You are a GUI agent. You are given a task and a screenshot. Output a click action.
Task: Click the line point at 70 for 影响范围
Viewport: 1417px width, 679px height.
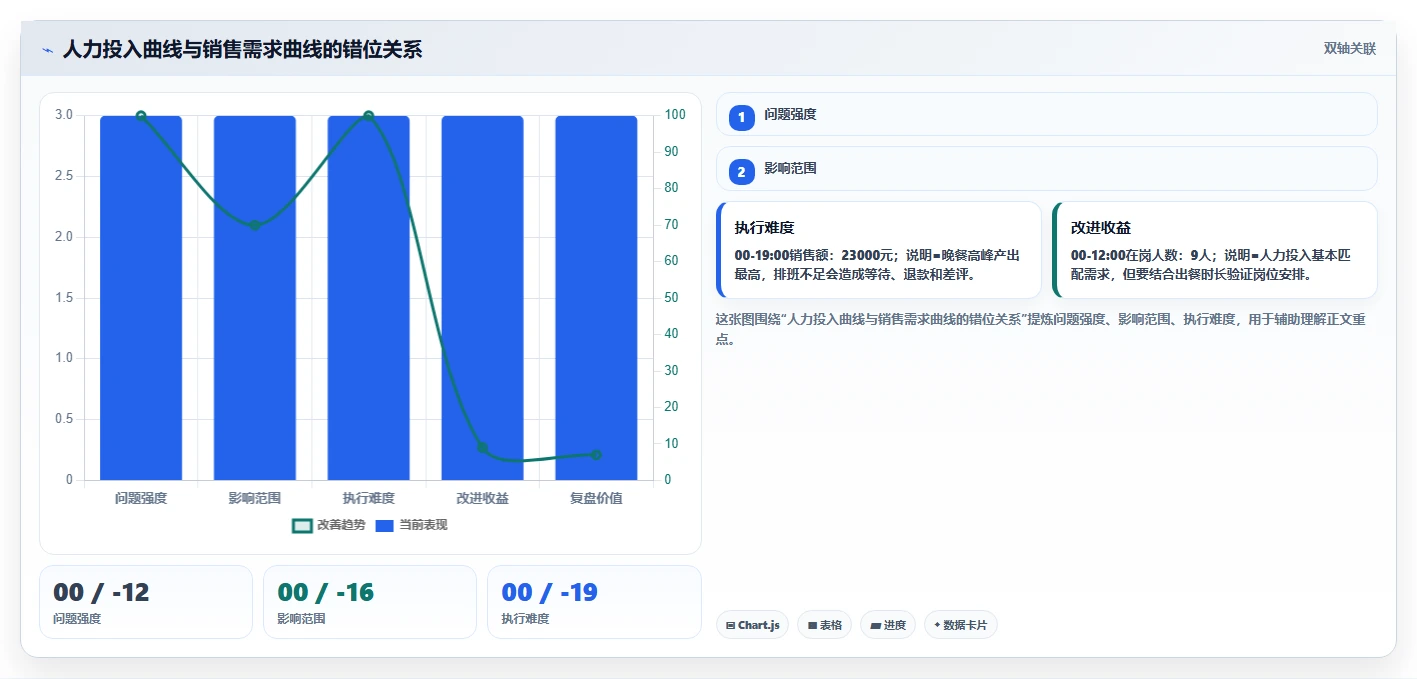[x=255, y=225]
